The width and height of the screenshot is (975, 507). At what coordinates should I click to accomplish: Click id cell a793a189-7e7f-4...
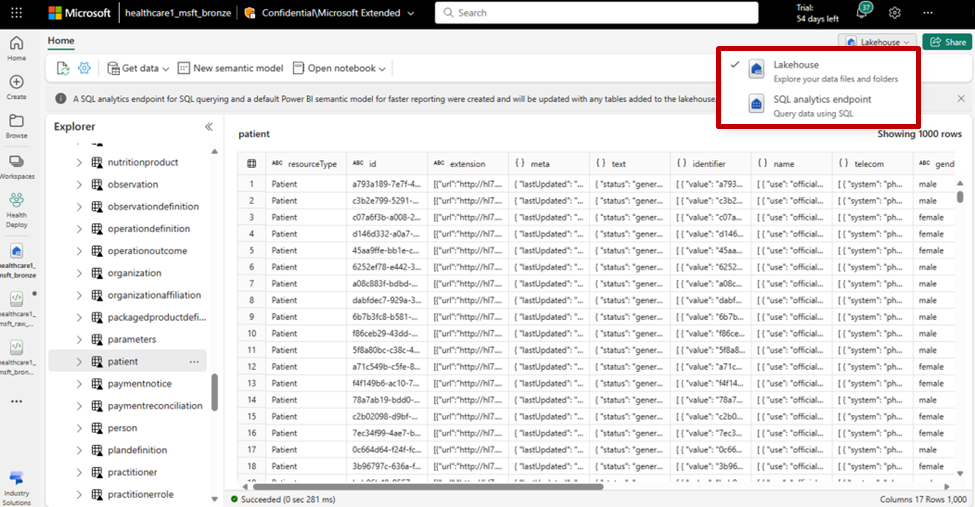[x=386, y=184]
